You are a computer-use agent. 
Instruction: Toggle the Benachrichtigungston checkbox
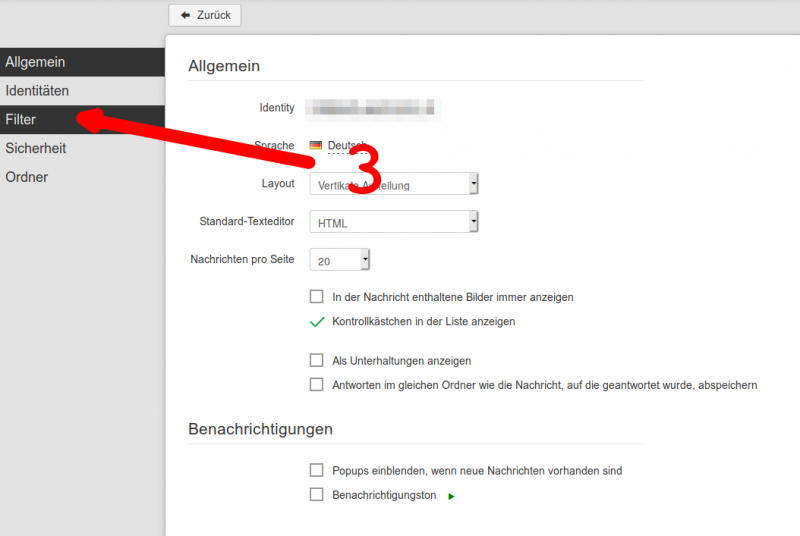click(x=317, y=494)
